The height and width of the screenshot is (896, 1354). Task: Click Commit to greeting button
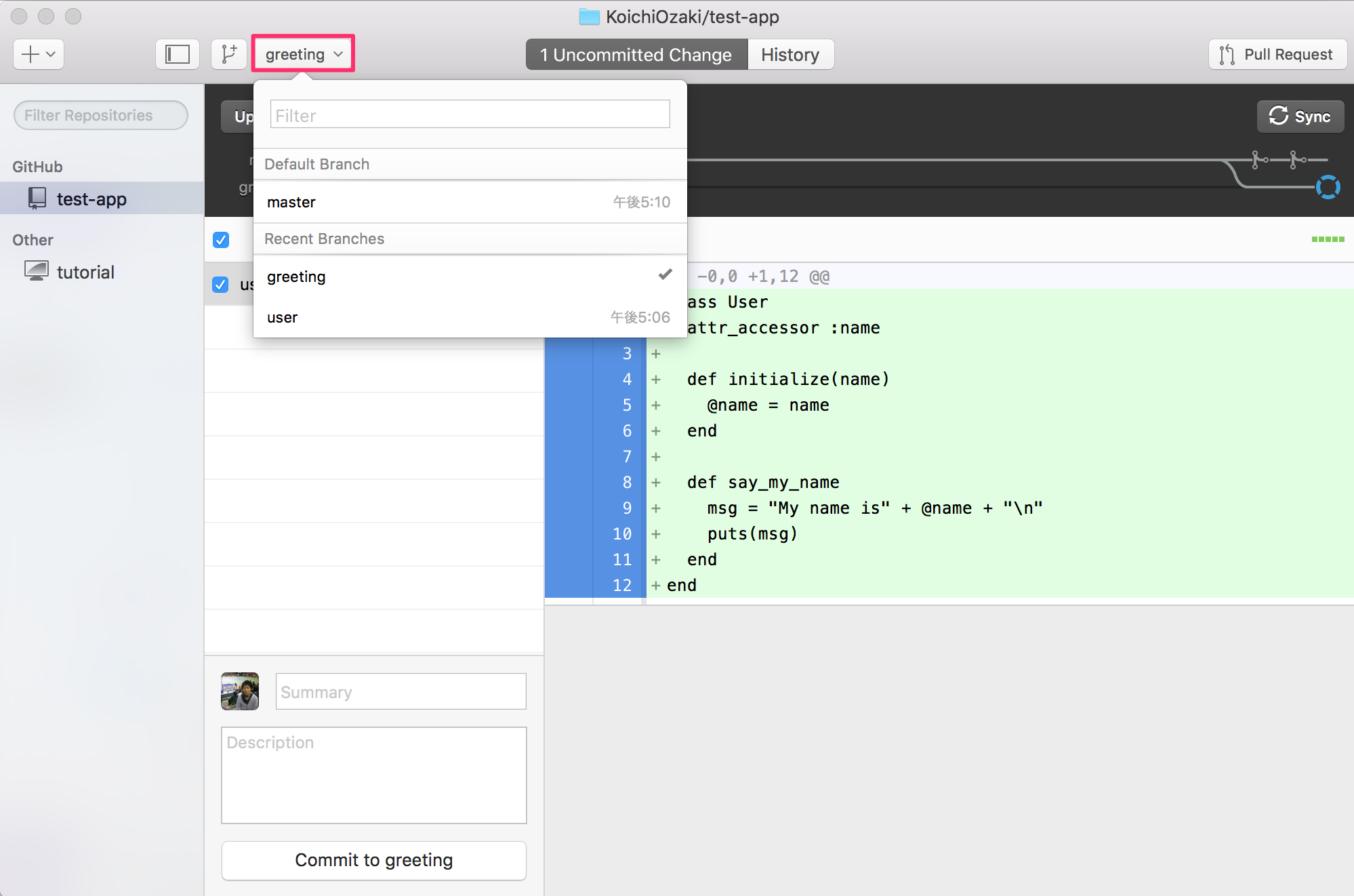coord(374,860)
